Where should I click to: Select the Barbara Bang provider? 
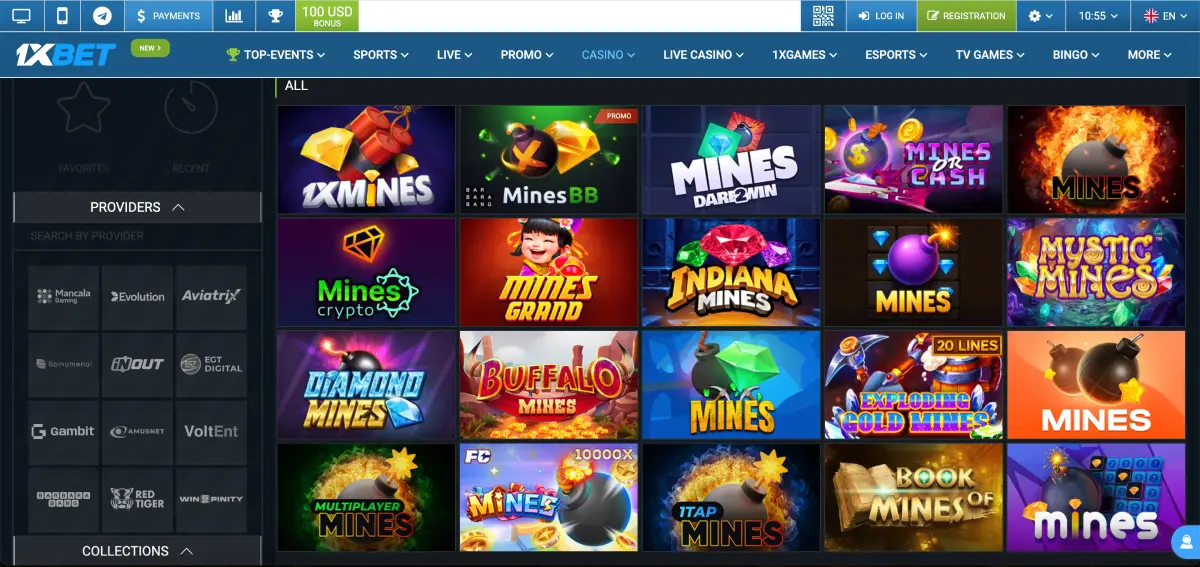pos(63,499)
